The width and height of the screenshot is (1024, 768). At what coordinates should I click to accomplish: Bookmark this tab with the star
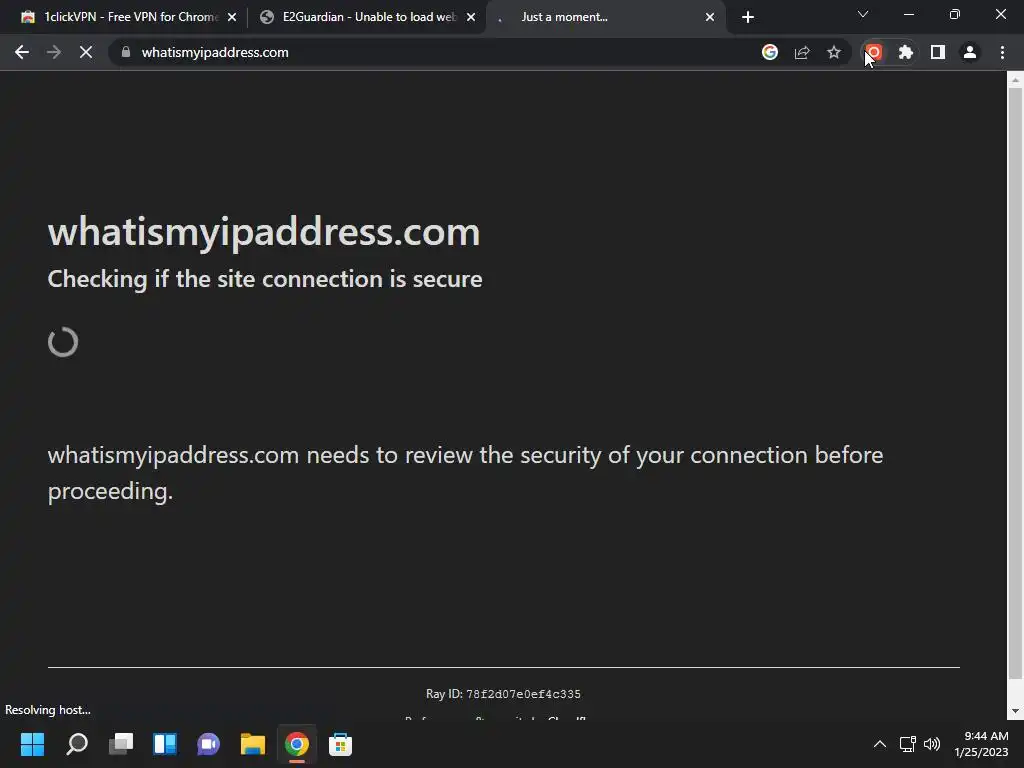click(834, 52)
